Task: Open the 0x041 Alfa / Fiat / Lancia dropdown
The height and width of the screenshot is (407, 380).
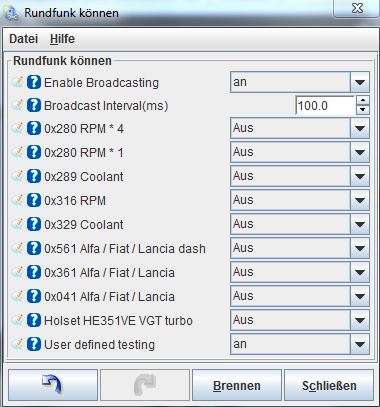Action: click(x=300, y=296)
